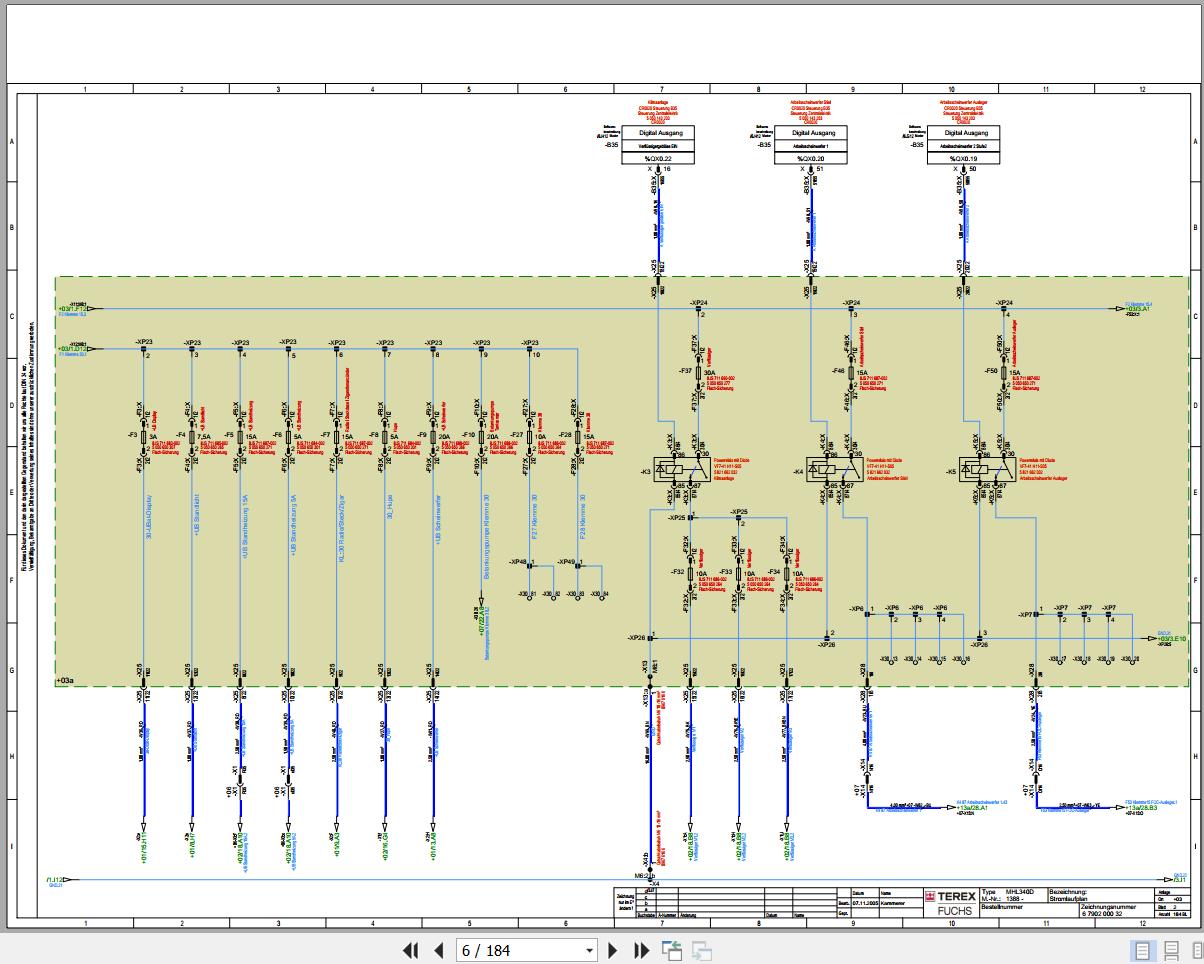Open the page number dropdown arrow
This screenshot has height=964, width=1204.
click(x=589, y=950)
